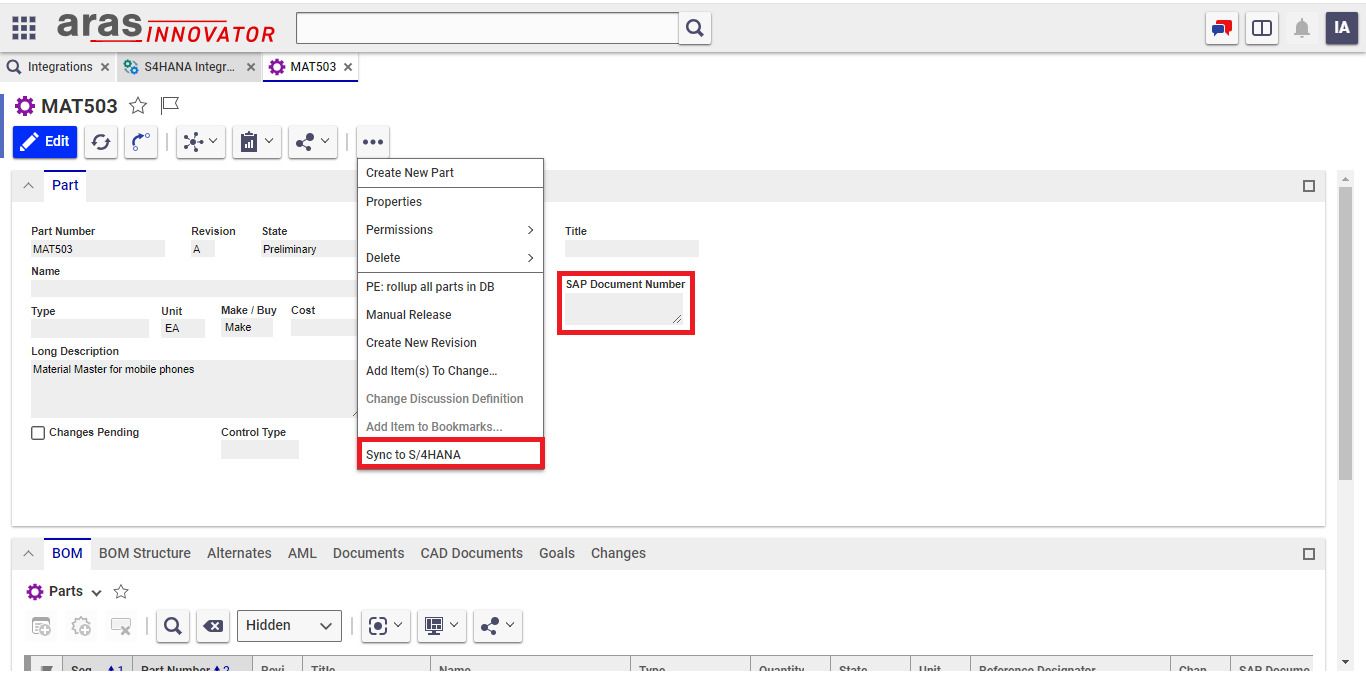Click the Control Type field
The image size is (1366, 682).
coord(260,450)
